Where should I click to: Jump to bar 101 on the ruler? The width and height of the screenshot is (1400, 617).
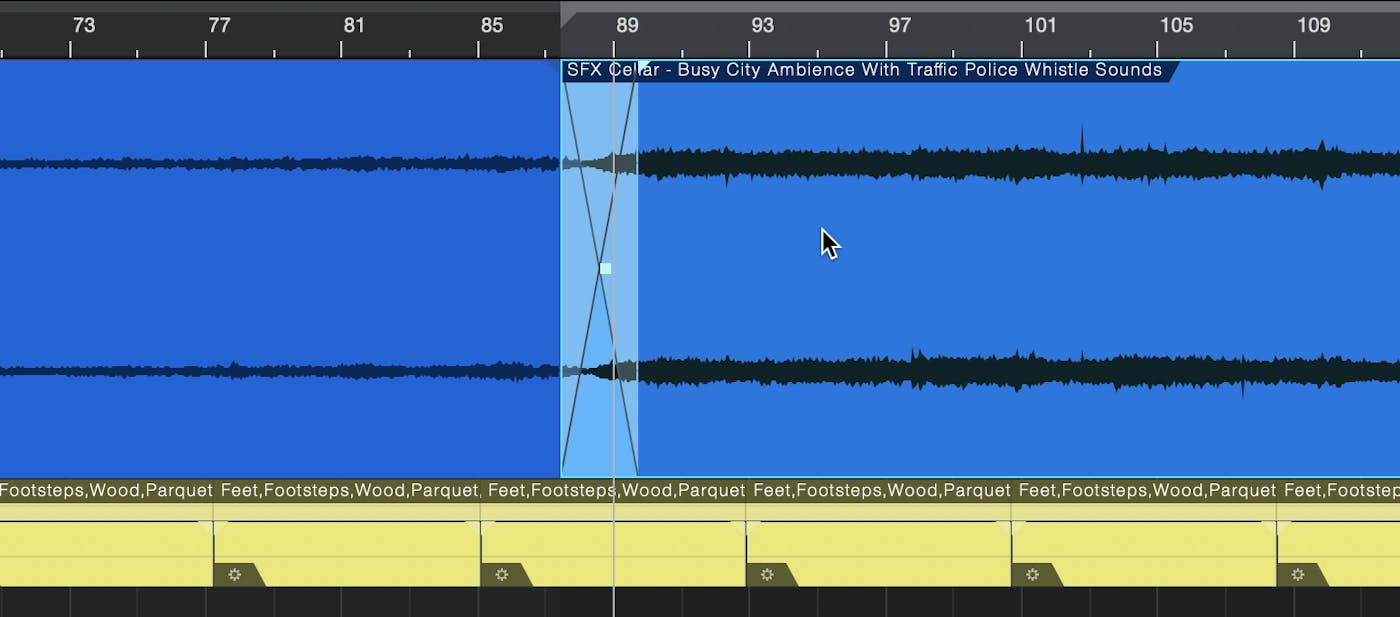[1040, 26]
